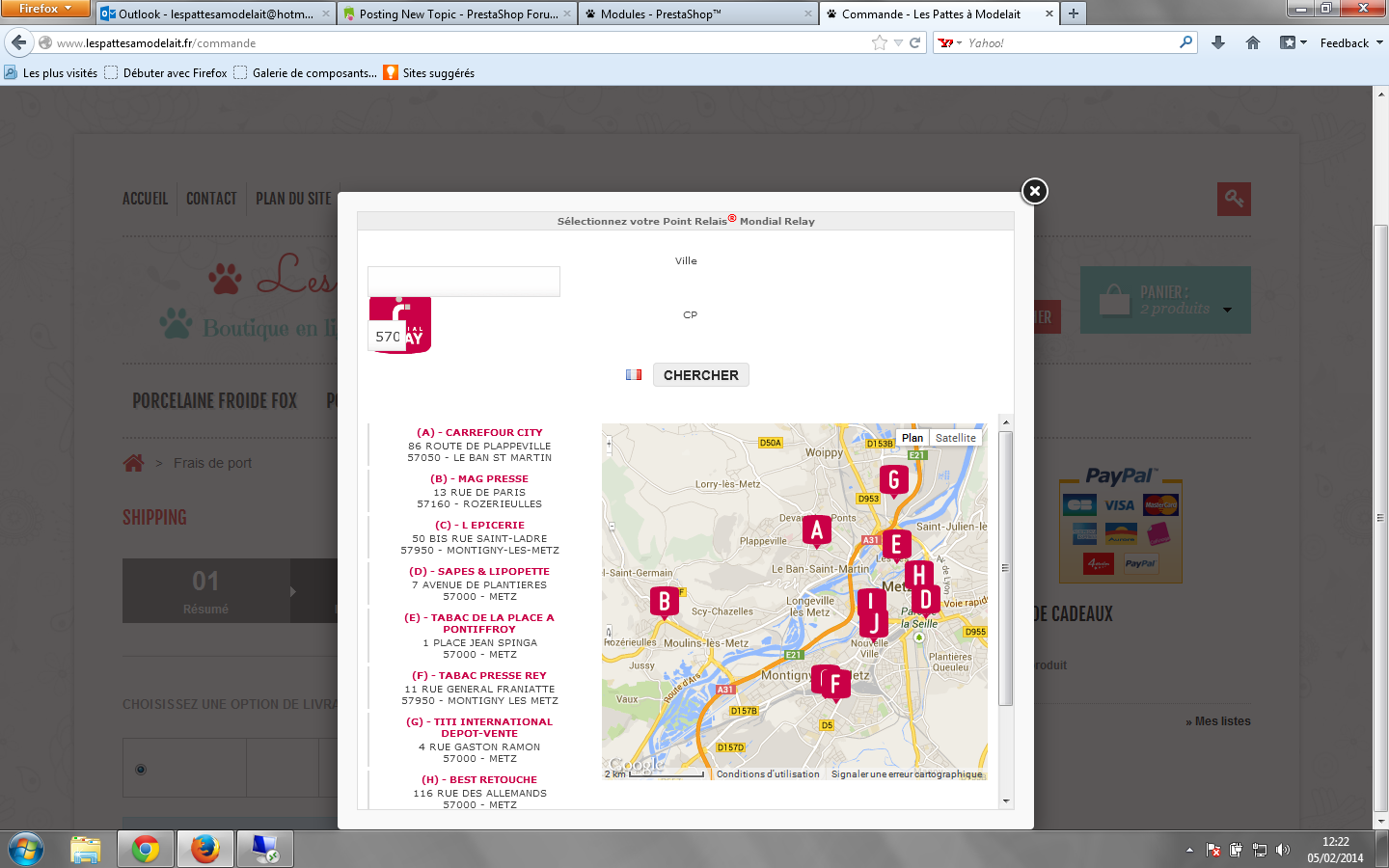Screen dimensions: 1389x868
Task: Click the URL address bar
Action: tap(463, 43)
